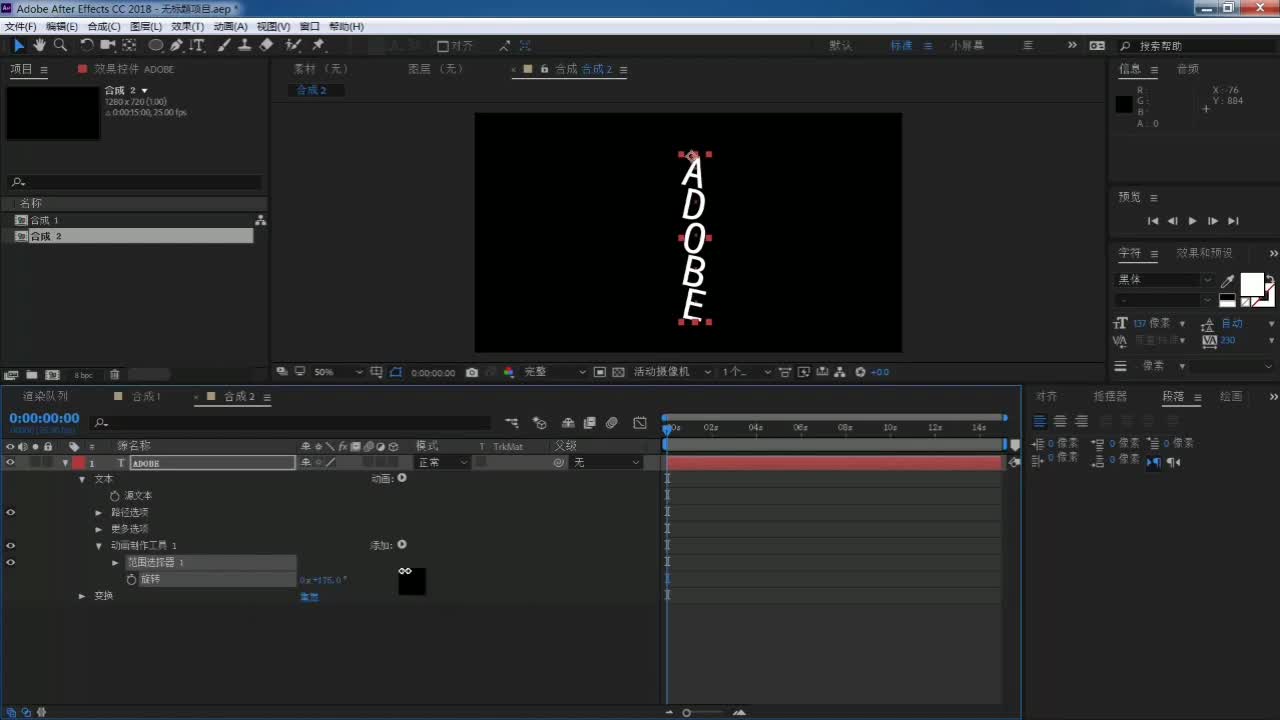The height and width of the screenshot is (720, 1280).
Task: Expand 范围选择器 1 group
Action: [115, 562]
